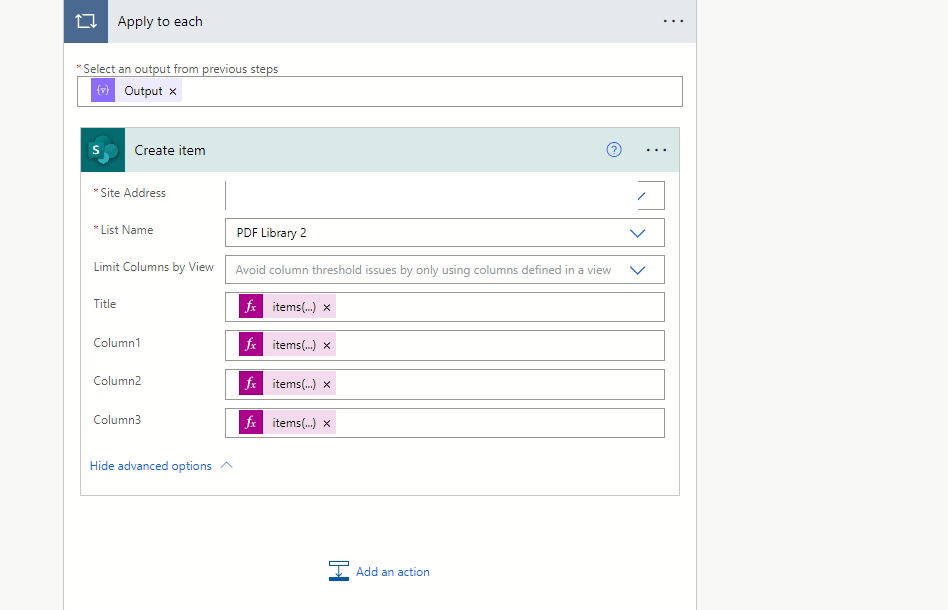The image size is (948, 610).
Task: Click inside the Column1 input box
Action: 444,345
